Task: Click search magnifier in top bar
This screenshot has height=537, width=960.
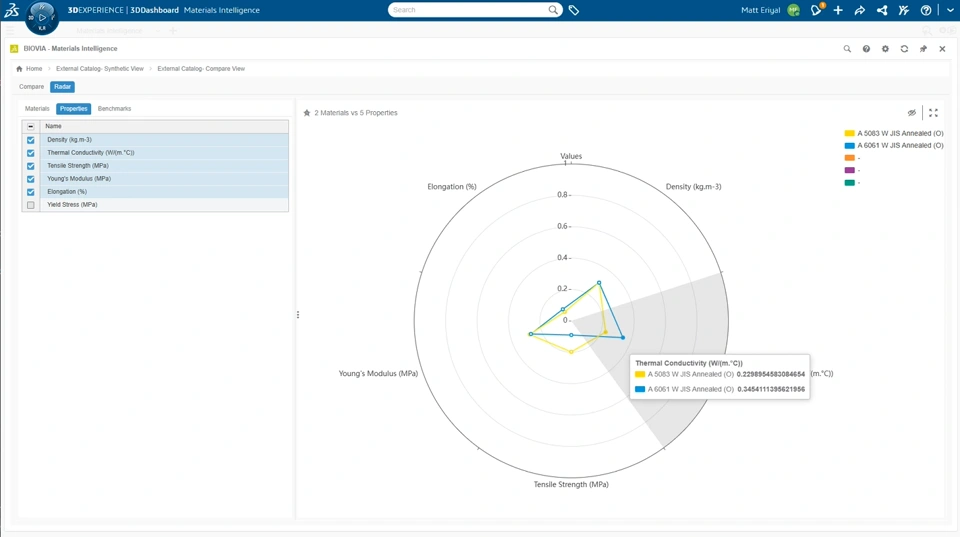Action: (x=553, y=10)
